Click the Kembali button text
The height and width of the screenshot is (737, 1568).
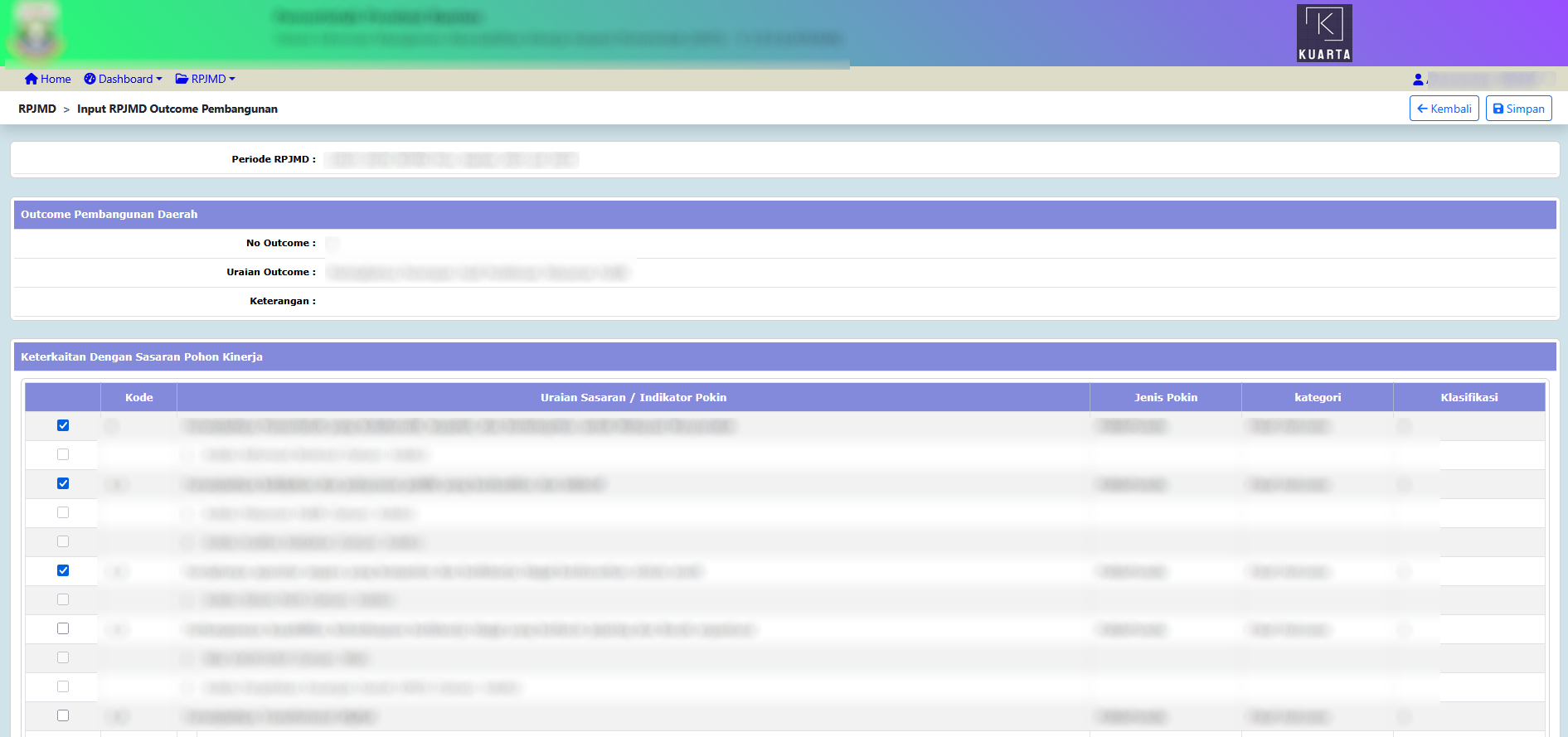(1451, 109)
